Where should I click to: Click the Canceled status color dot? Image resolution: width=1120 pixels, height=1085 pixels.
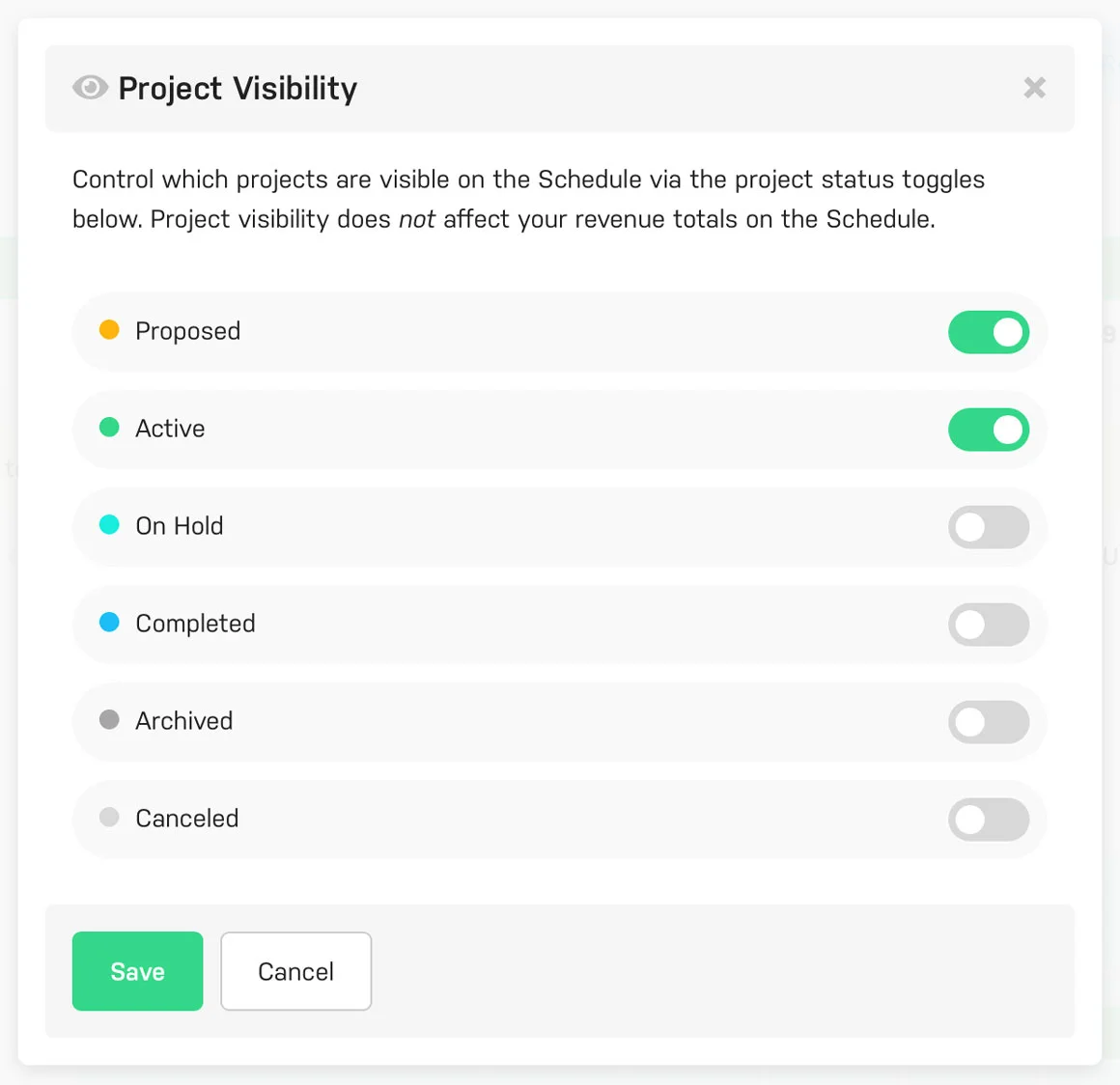109,818
